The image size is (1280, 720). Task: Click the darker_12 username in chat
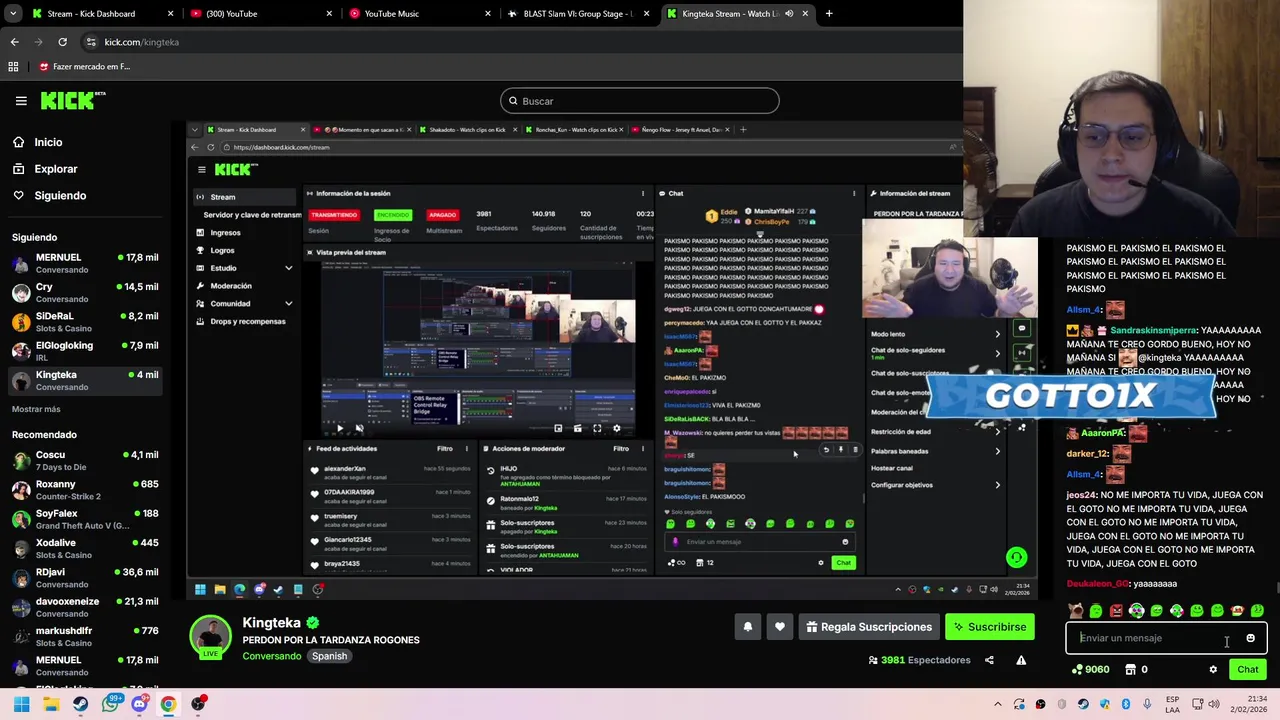[1087, 453]
